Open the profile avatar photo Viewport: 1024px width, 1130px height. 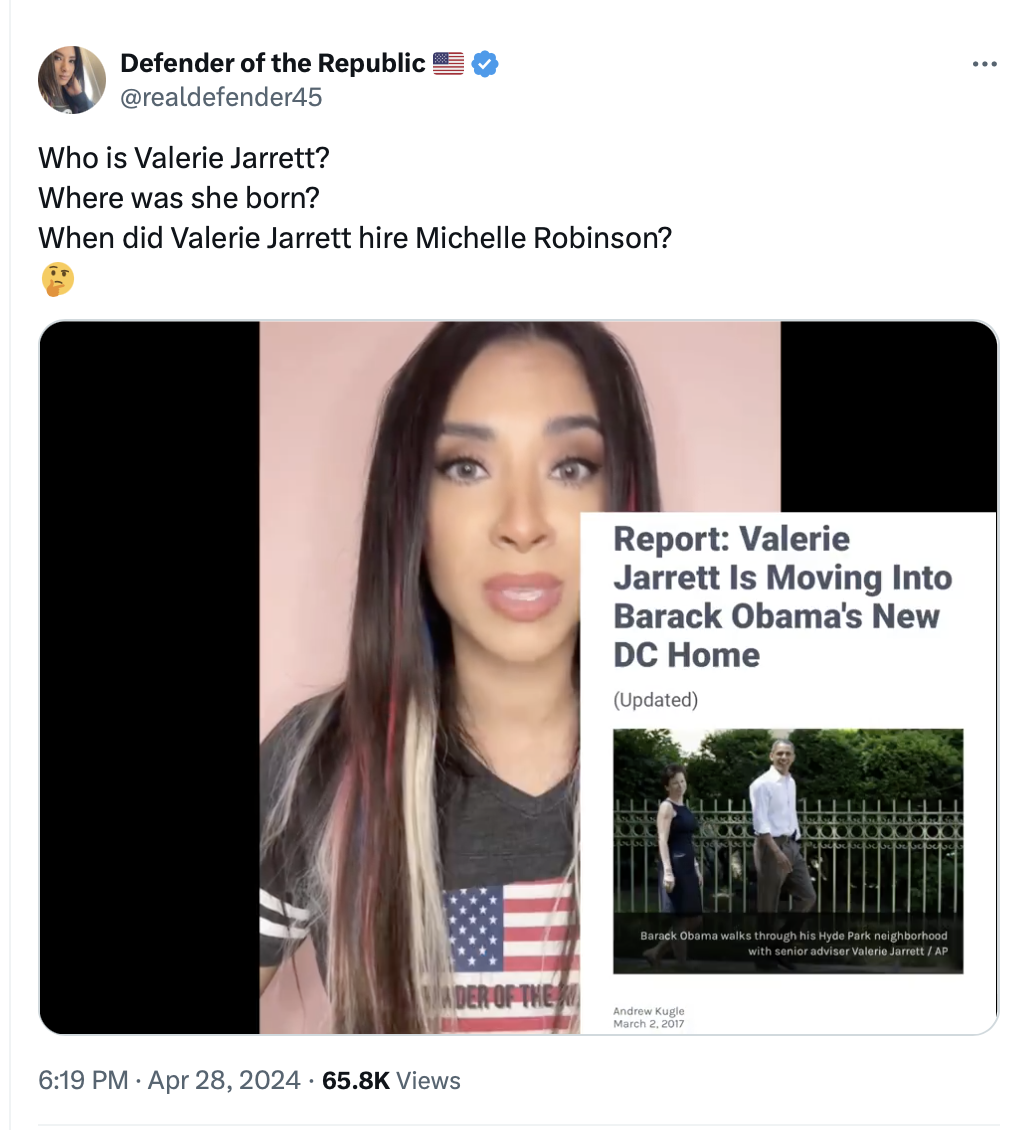71,79
